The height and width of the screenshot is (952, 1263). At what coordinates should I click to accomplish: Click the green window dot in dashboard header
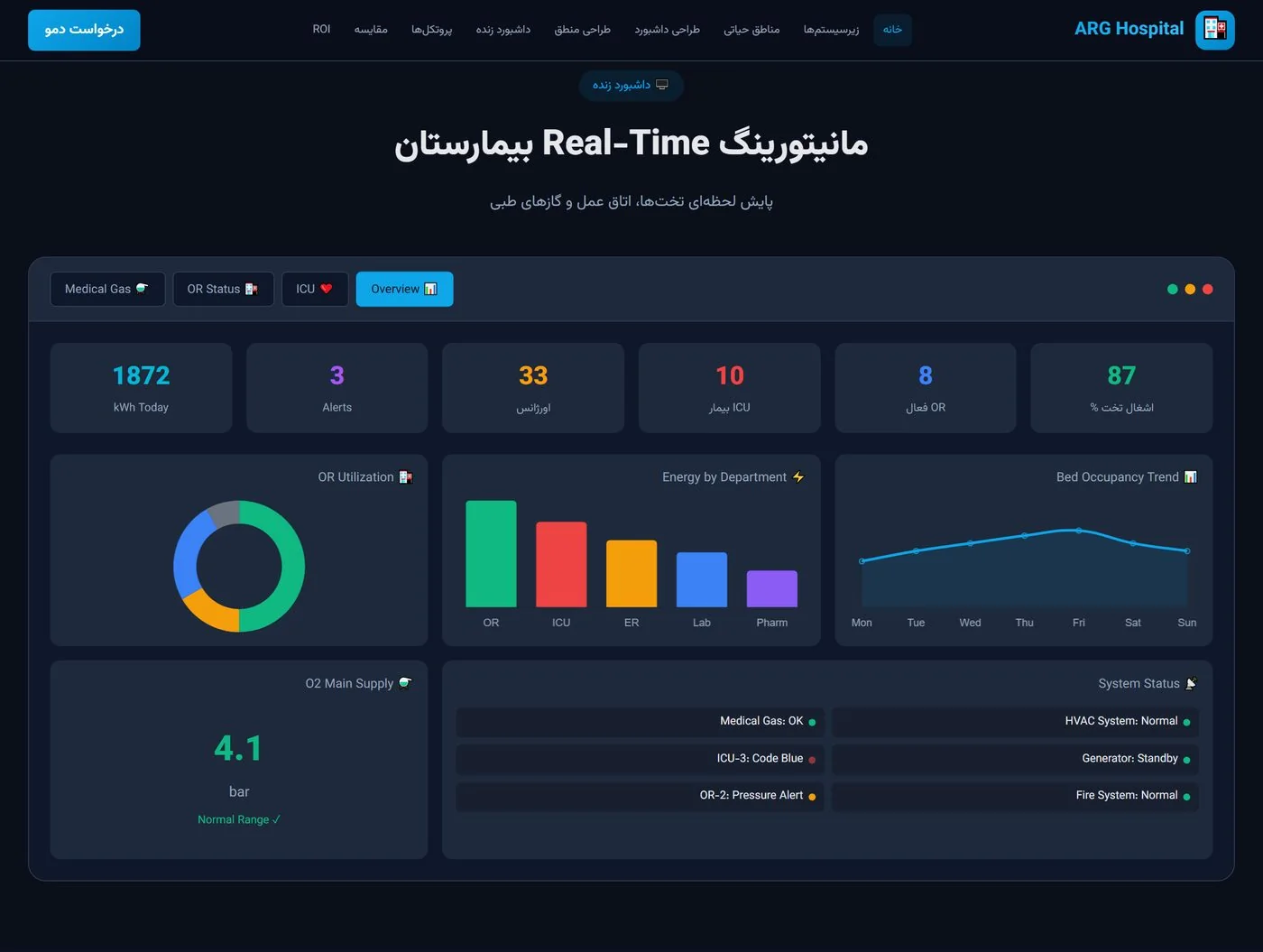pos(1173,289)
